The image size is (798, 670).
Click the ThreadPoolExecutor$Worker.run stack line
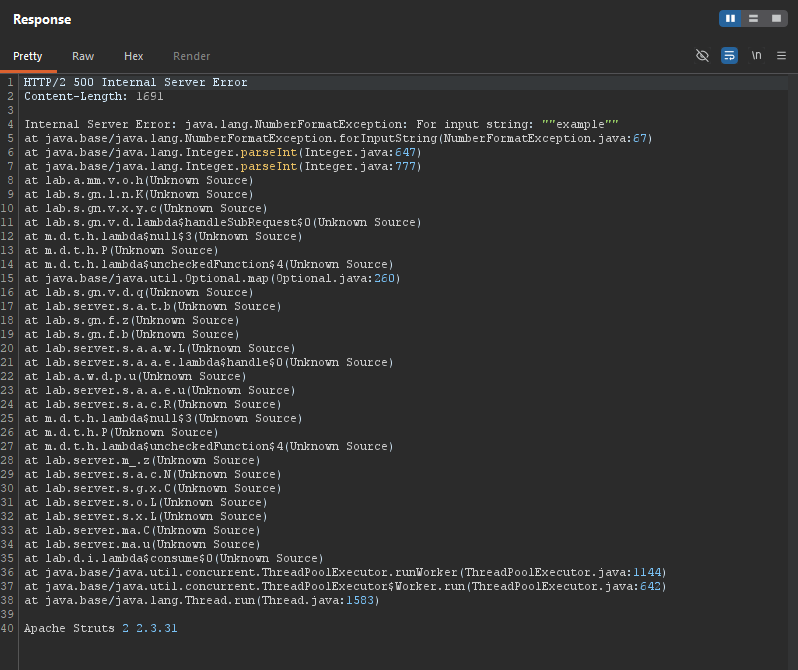tap(345, 586)
